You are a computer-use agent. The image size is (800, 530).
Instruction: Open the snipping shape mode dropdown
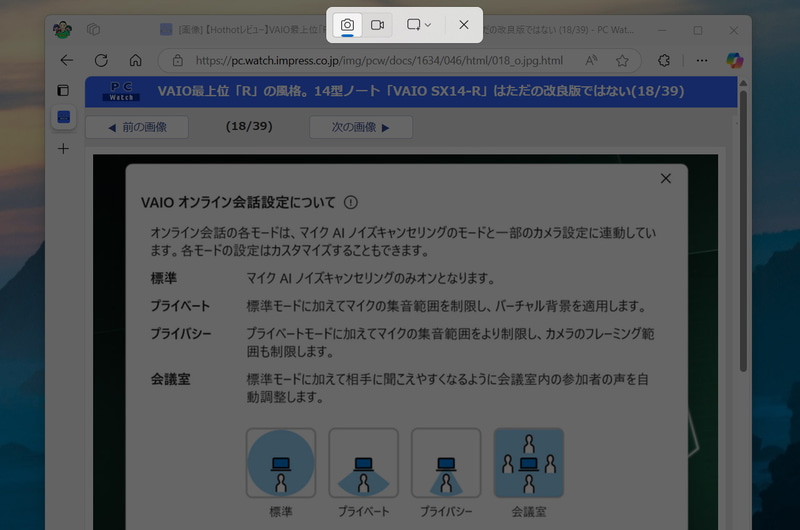coord(419,25)
